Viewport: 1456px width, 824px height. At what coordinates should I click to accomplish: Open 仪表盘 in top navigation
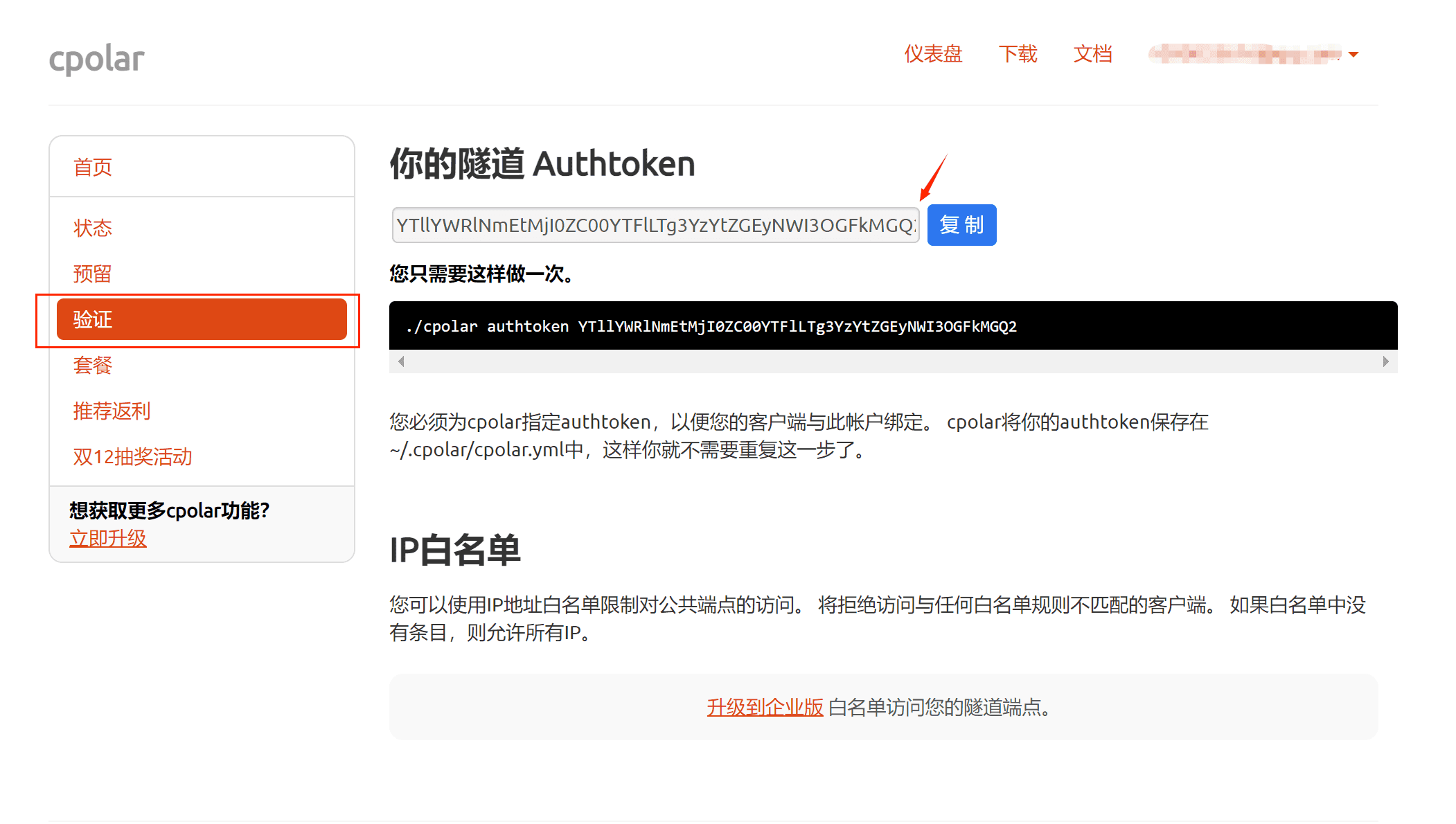click(933, 54)
